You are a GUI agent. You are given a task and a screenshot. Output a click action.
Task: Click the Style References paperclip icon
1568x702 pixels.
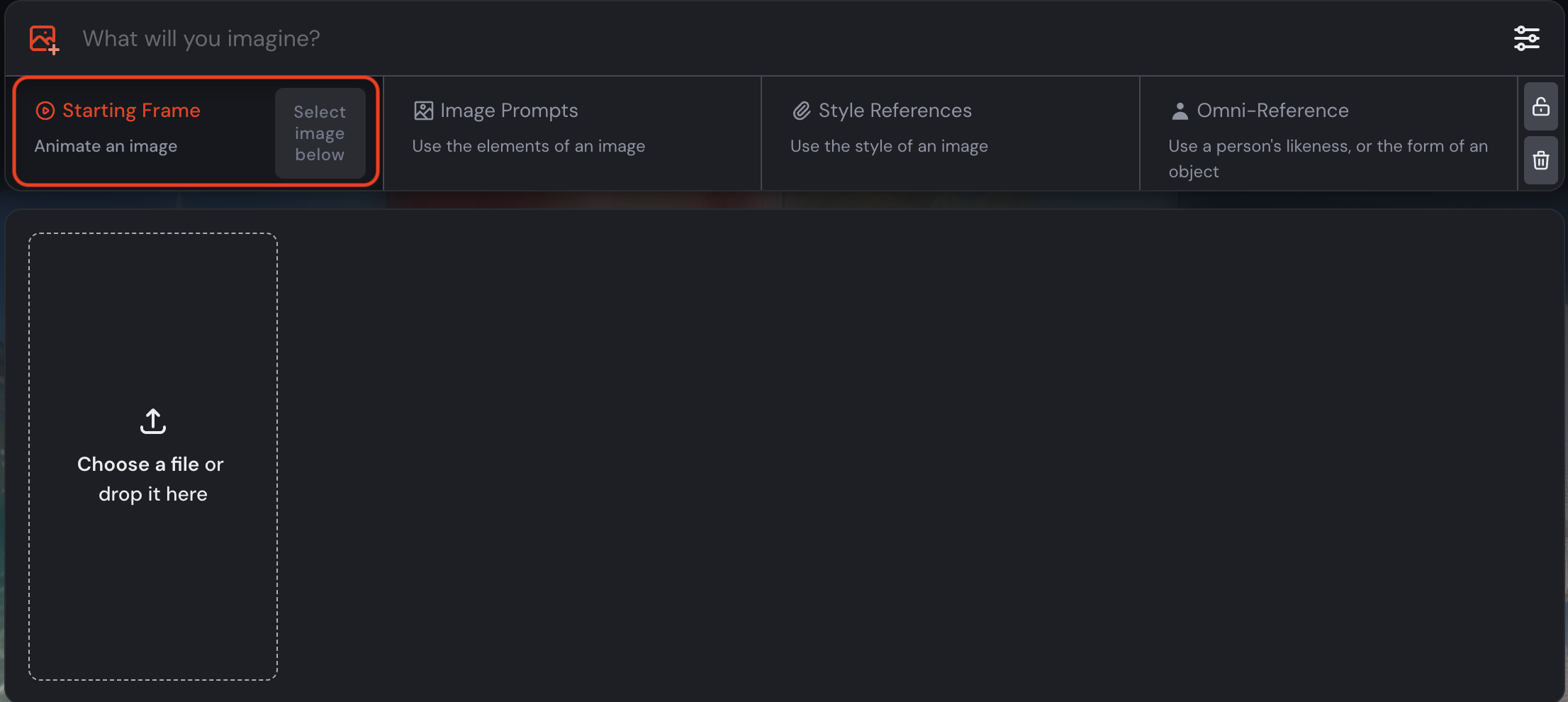802,111
